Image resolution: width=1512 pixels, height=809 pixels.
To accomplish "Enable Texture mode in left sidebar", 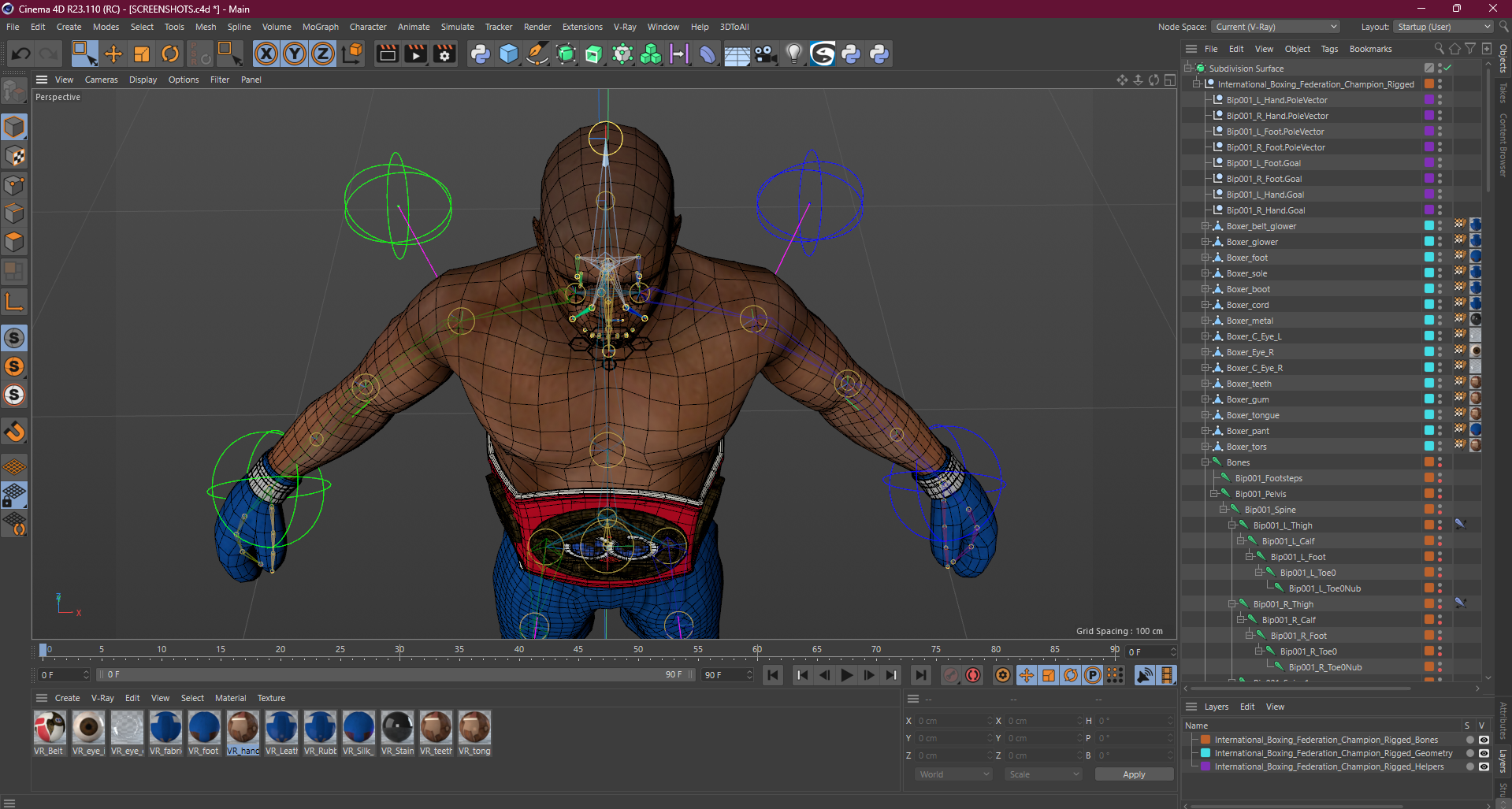I will click(x=14, y=156).
